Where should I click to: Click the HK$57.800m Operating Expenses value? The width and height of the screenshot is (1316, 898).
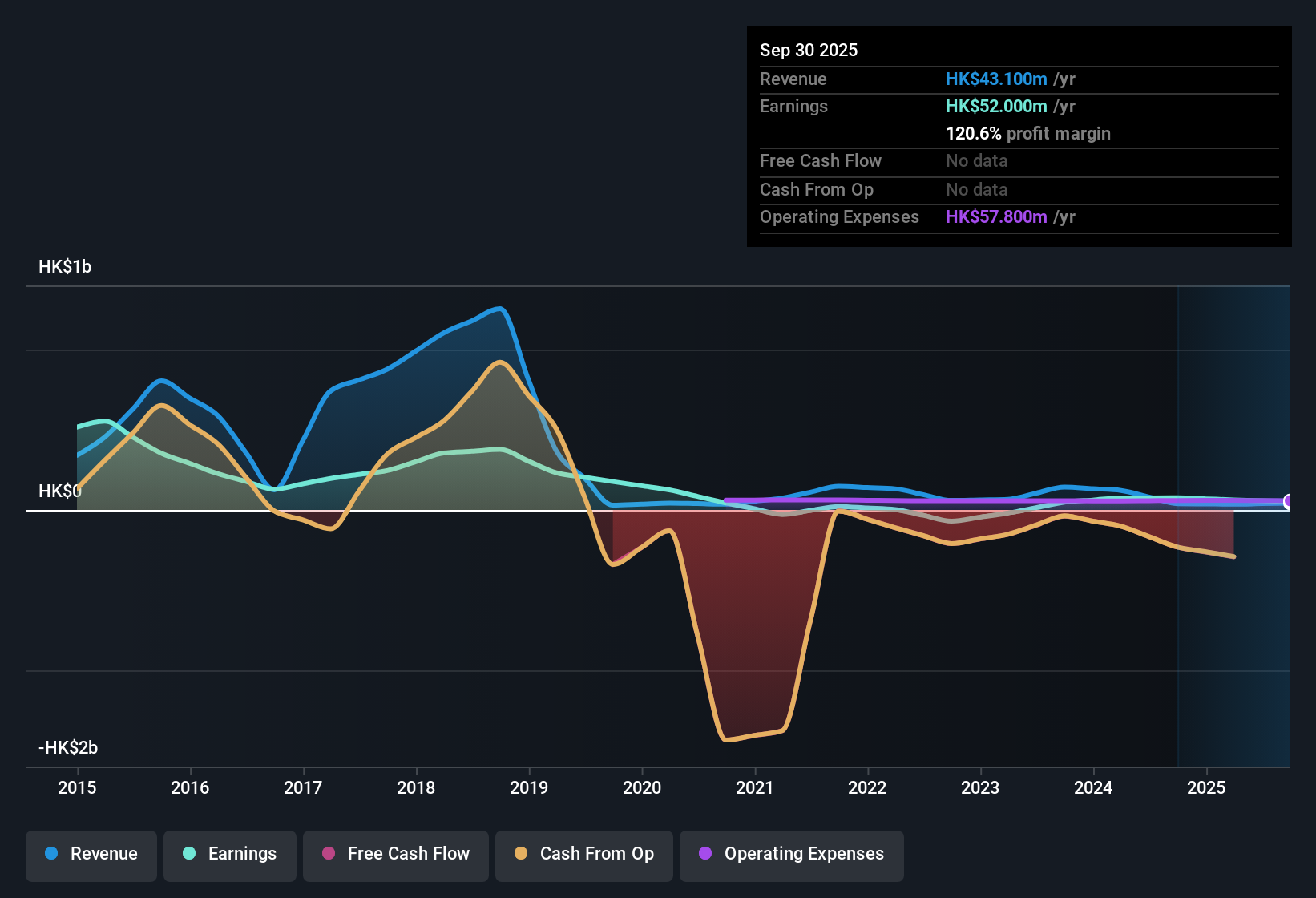tap(996, 216)
